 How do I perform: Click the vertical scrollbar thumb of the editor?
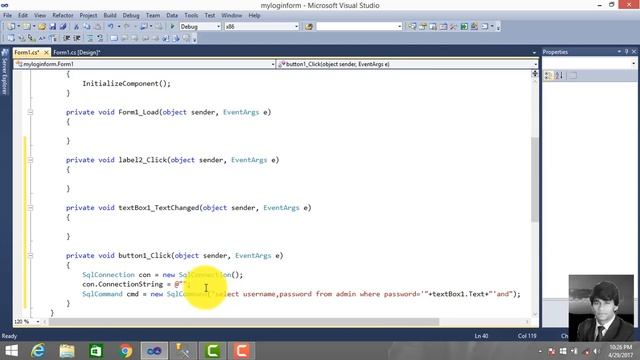coord(535,180)
